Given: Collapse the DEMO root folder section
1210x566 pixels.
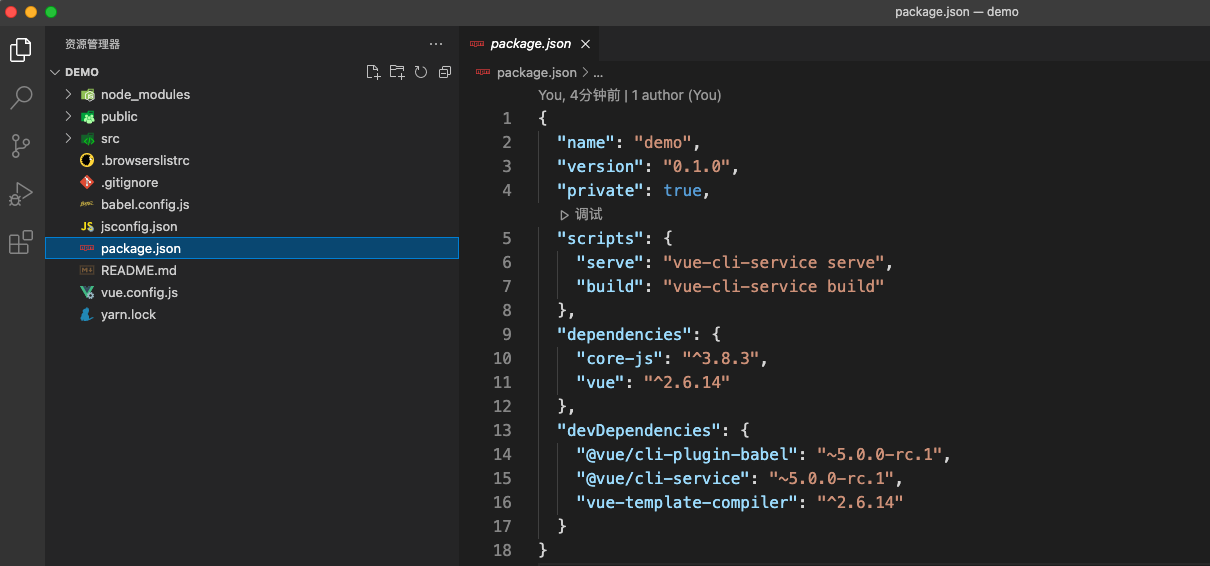Looking at the screenshot, I should pos(56,72).
